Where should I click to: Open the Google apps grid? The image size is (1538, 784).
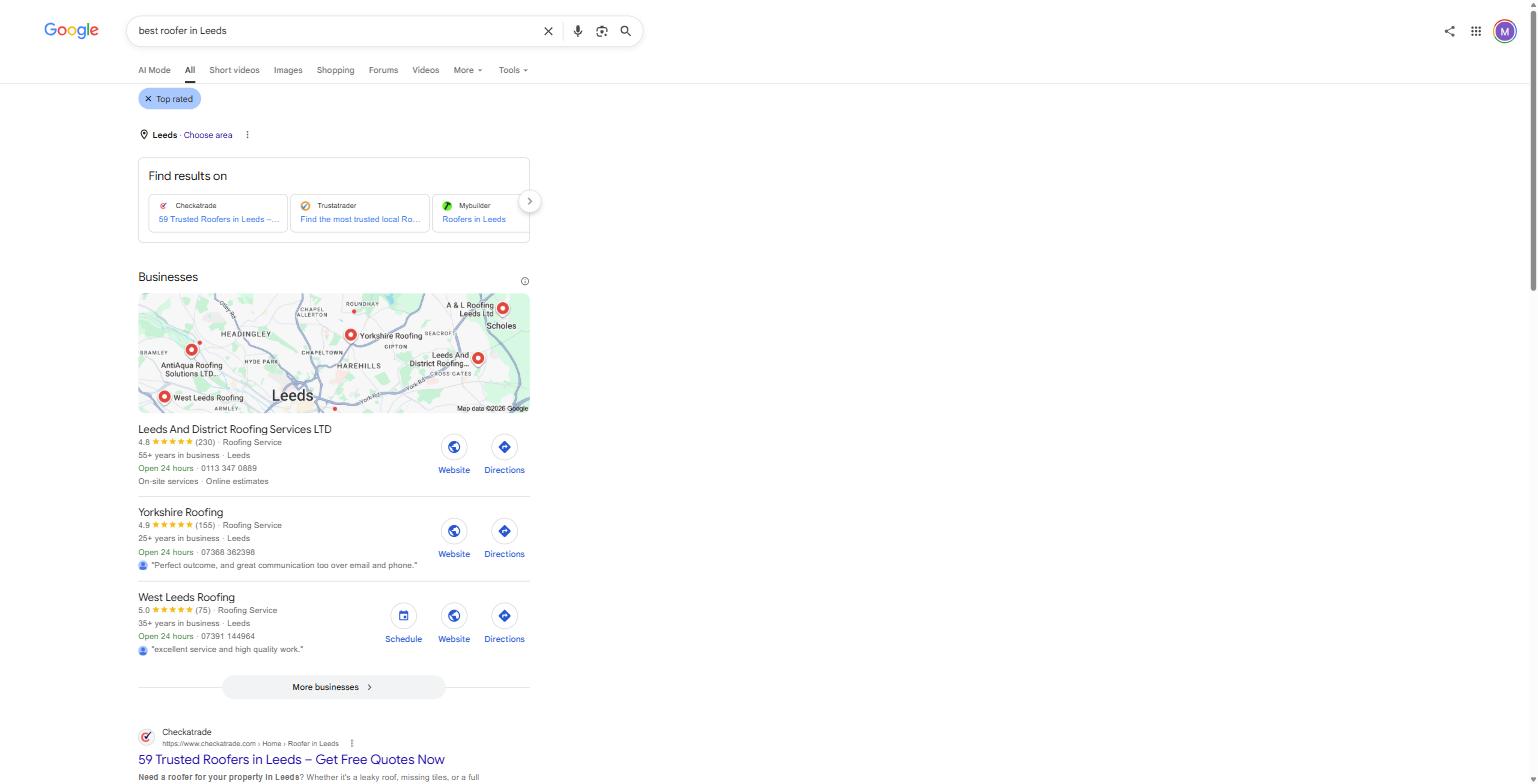tap(1476, 31)
